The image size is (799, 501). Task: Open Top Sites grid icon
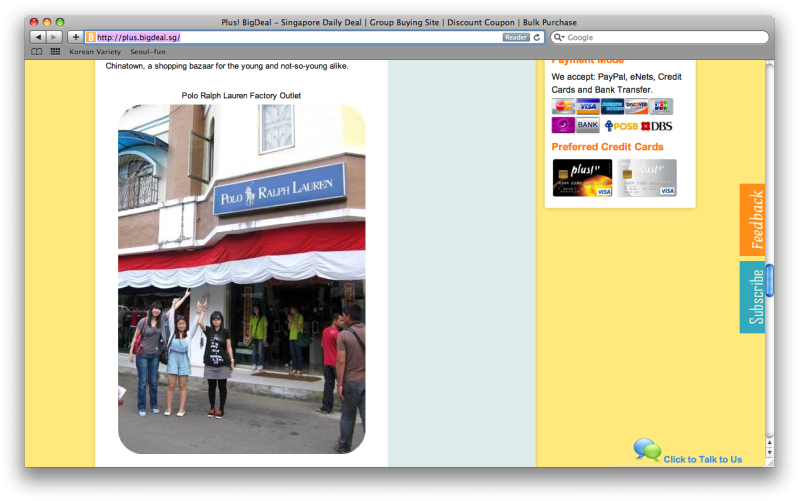55,51
